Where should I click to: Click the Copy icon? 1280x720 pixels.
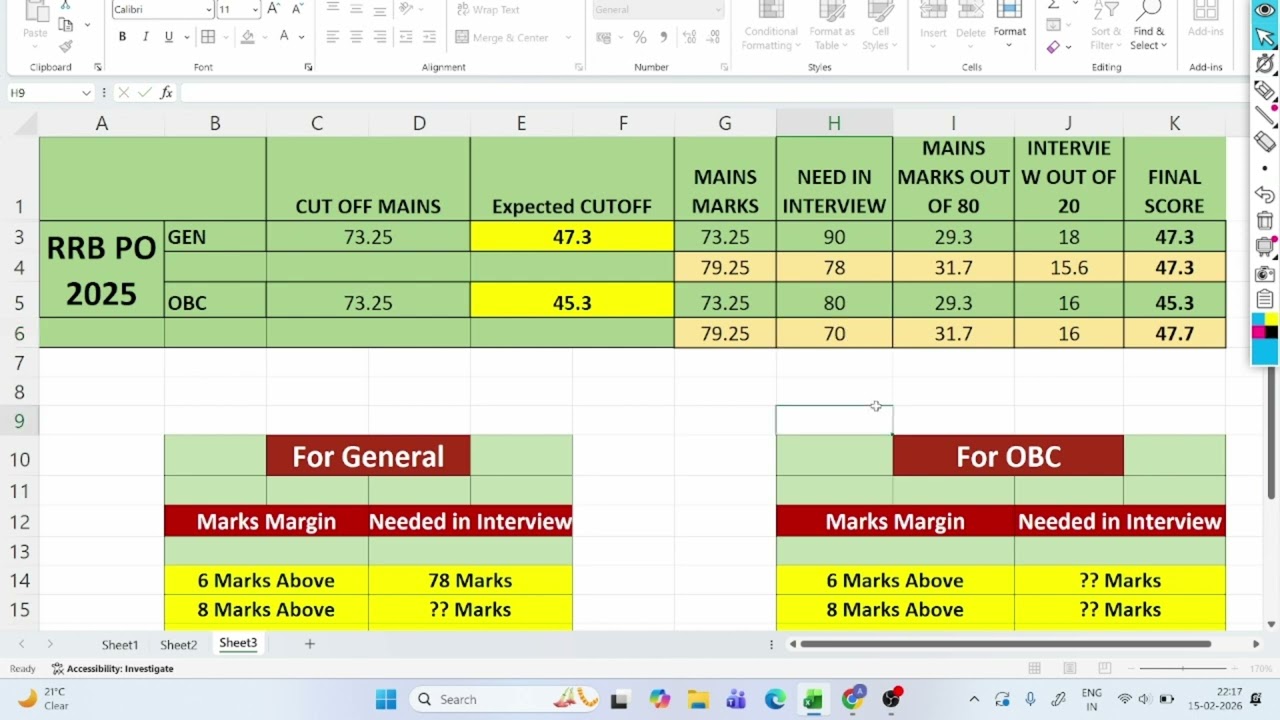(x=66, y=24)
